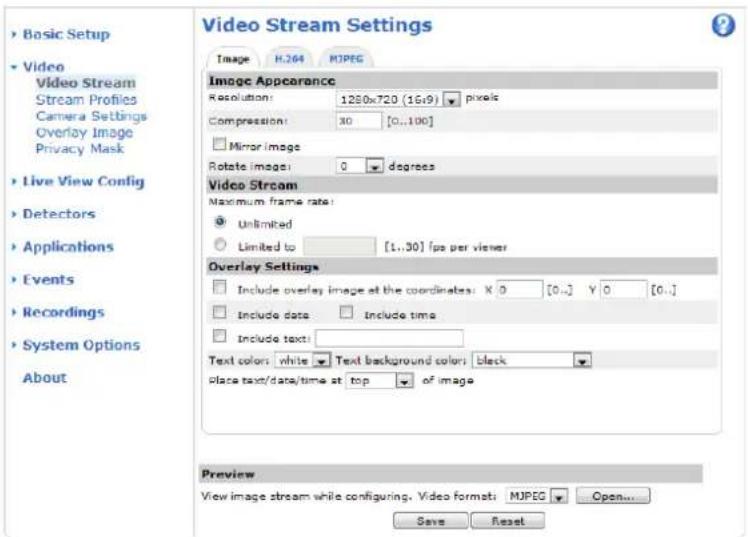Viewport: 748px width, 537px height.
Task: Open the Text background color dropdown
Action: point(532,361)
